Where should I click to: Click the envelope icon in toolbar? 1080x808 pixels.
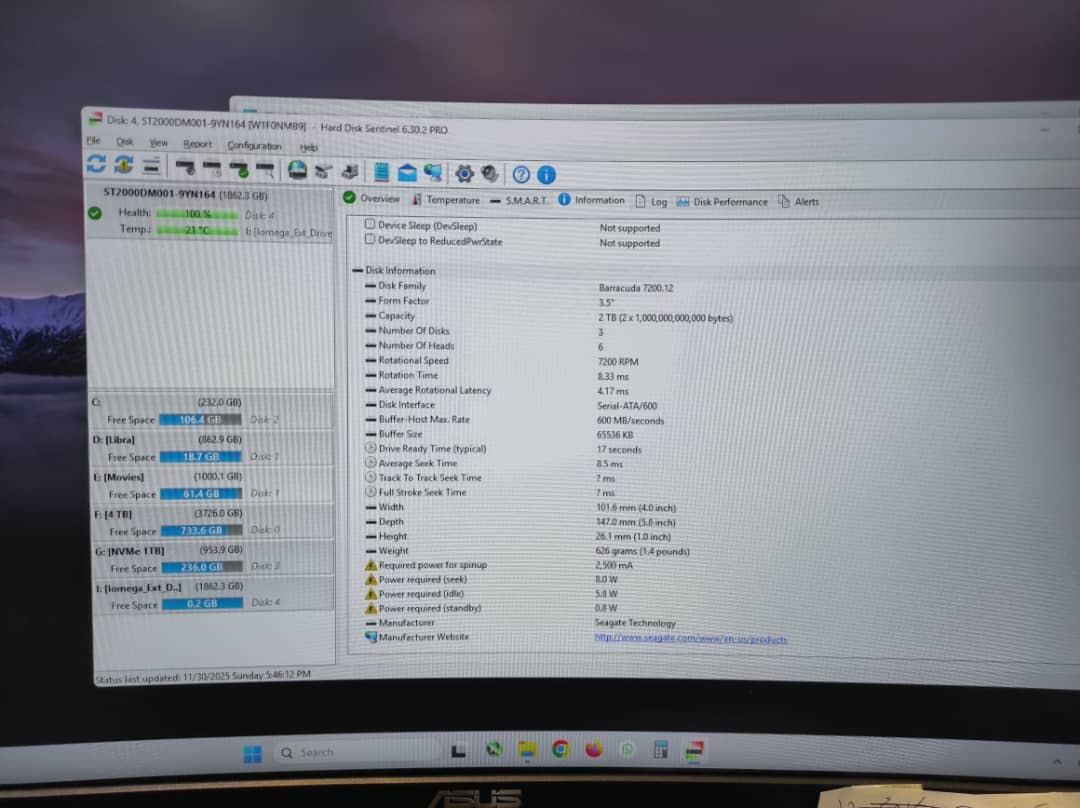(407, 172)
